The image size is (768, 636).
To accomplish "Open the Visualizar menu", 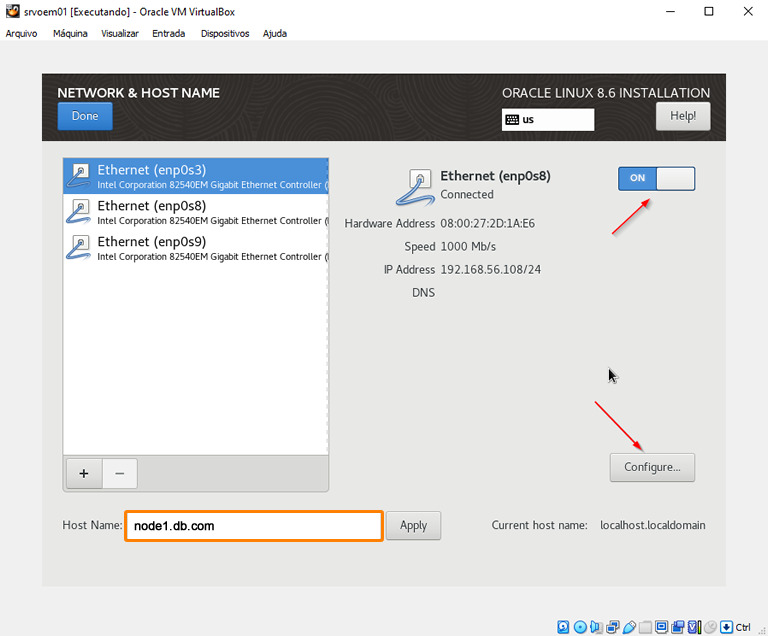I will coord(120,33).
